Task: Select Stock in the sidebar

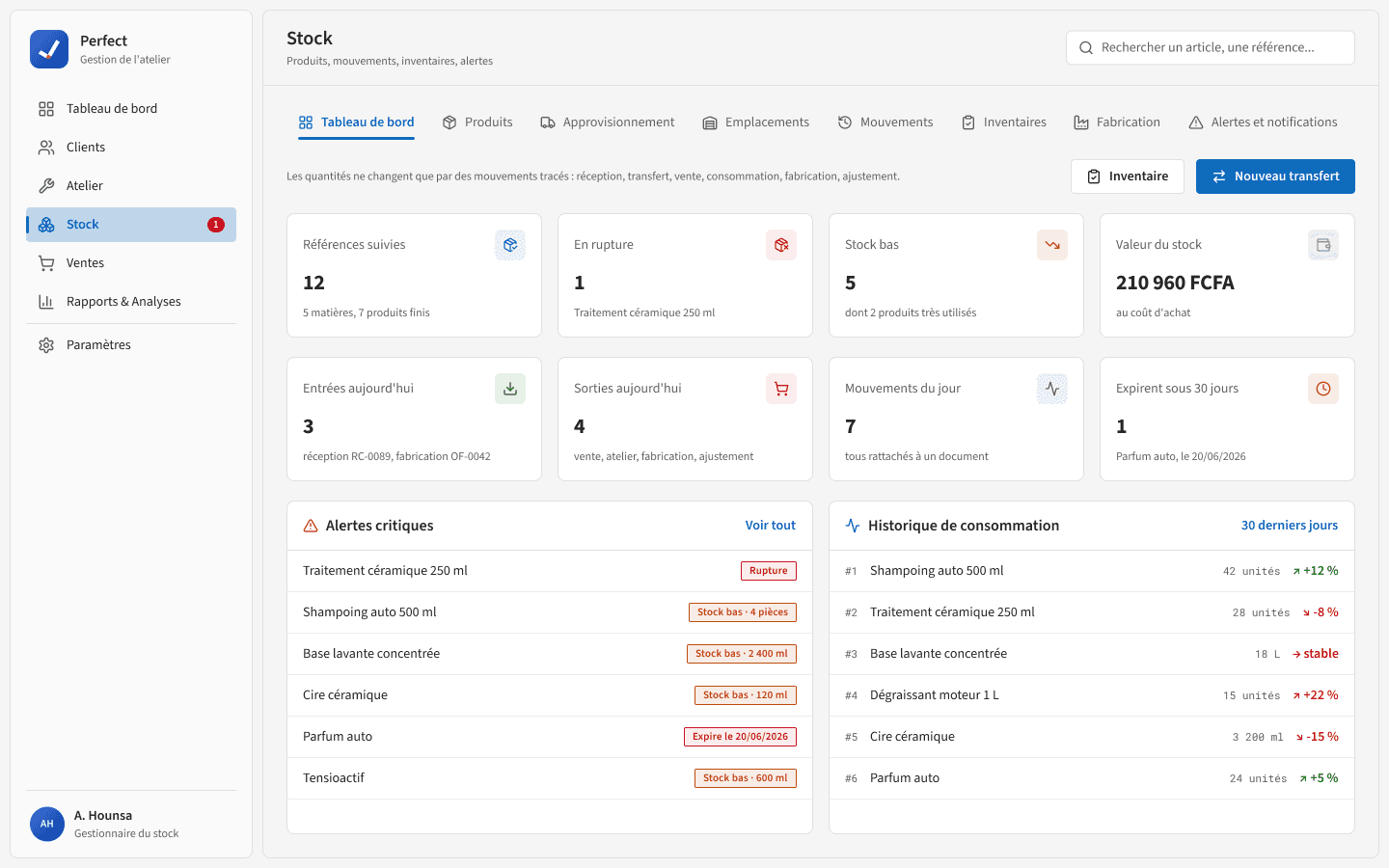Action: [131, 225]
